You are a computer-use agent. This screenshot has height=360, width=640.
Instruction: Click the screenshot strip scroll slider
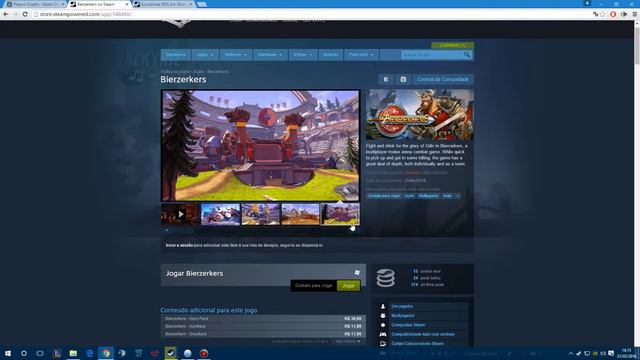tap(180, 230)
